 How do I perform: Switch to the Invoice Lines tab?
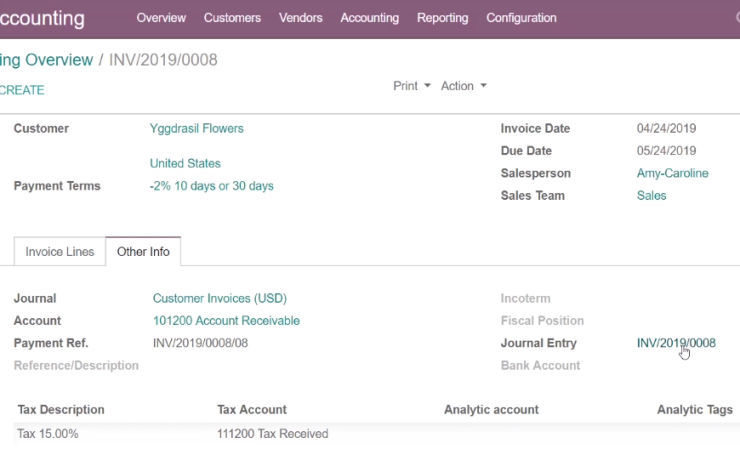click(59, 252)
